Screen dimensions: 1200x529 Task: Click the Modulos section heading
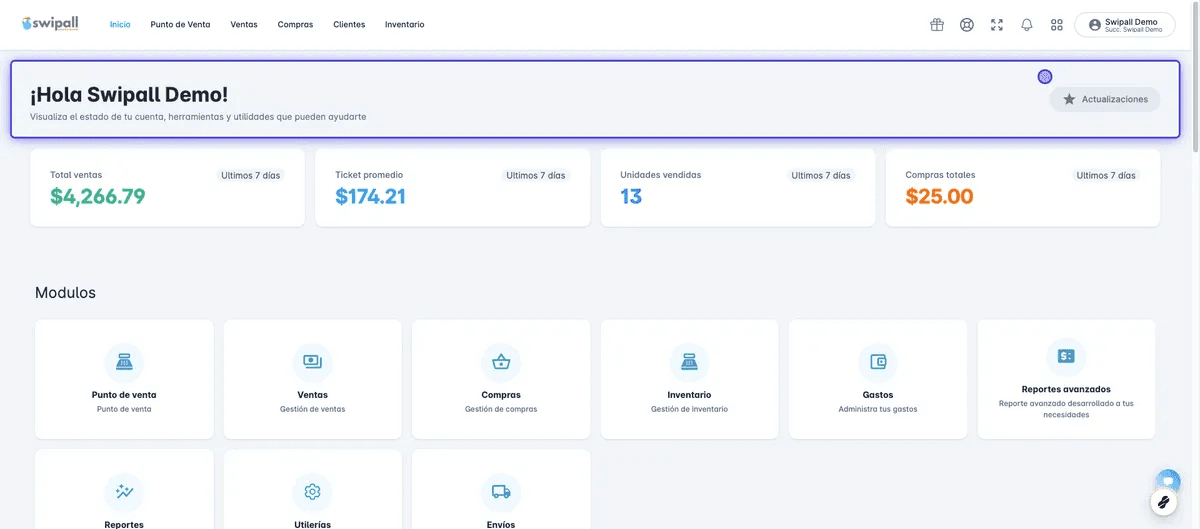coord(65,293)
